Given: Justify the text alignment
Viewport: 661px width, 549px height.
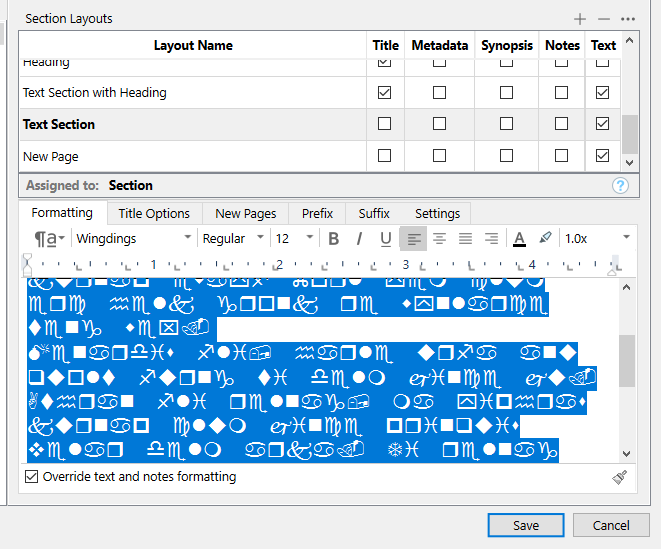Looking at the screenshot, I should (465, 238).
